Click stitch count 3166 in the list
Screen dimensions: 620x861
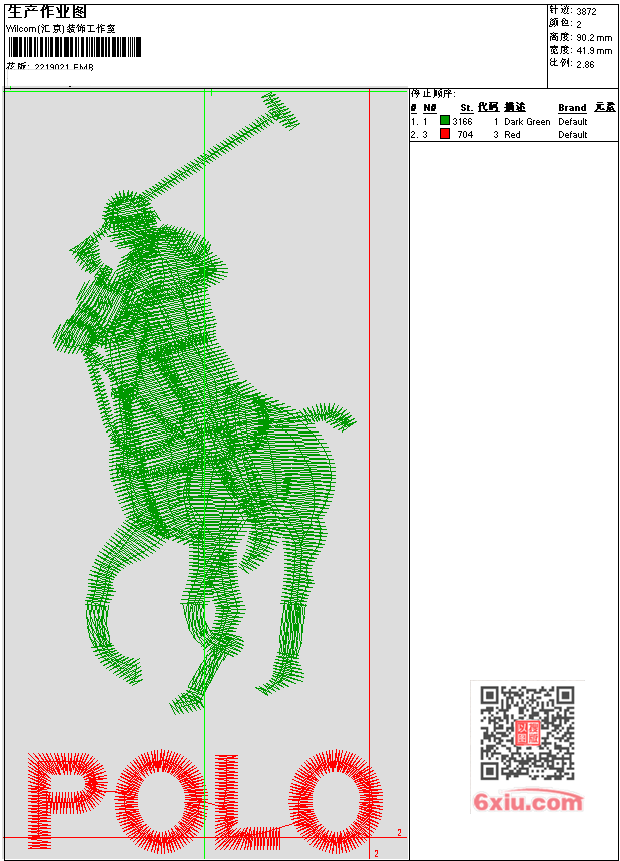tap(462, 121)
